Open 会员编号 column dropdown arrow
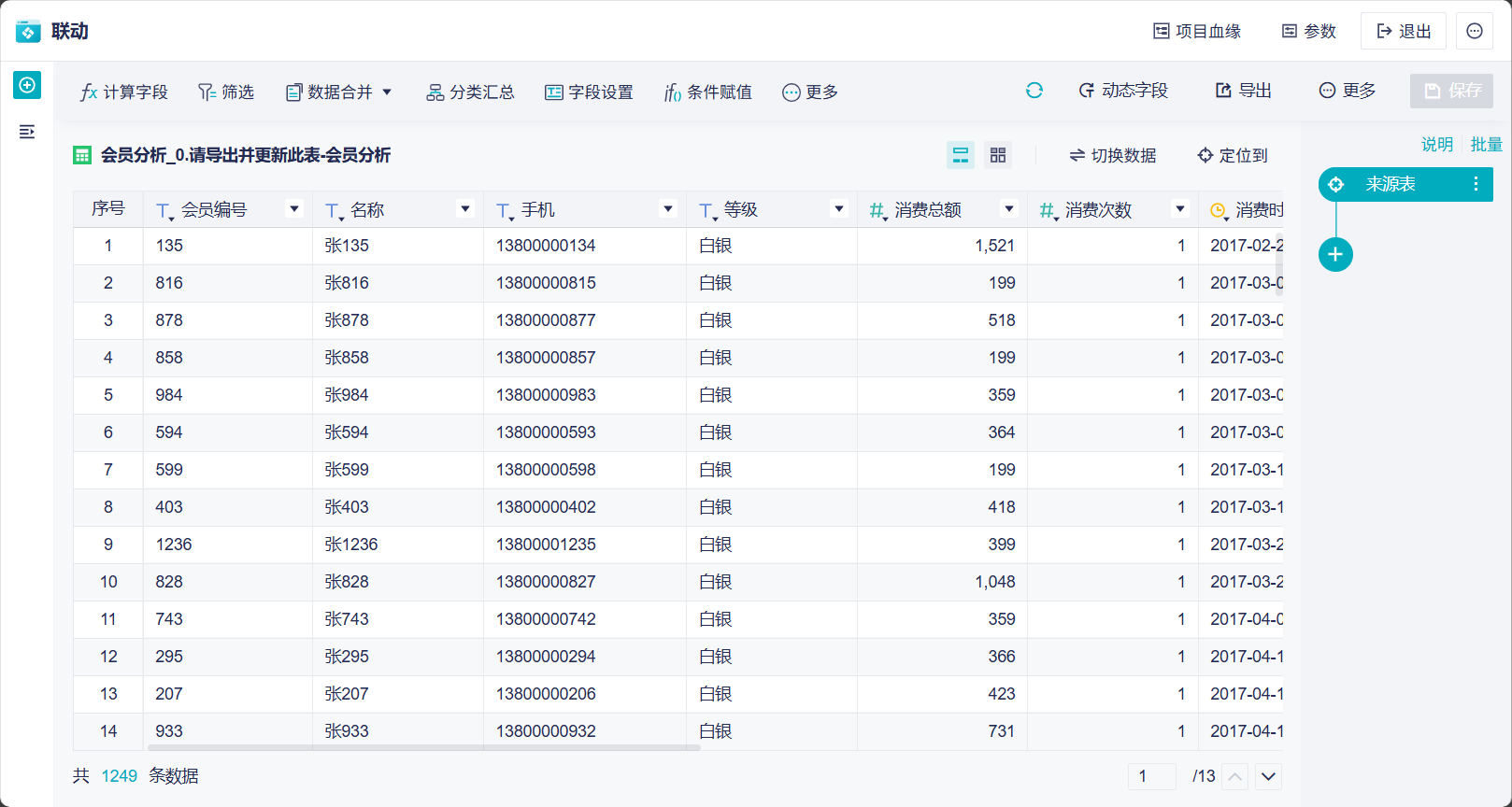This screenshot has width=1512, height=807. tap(295, 209)
